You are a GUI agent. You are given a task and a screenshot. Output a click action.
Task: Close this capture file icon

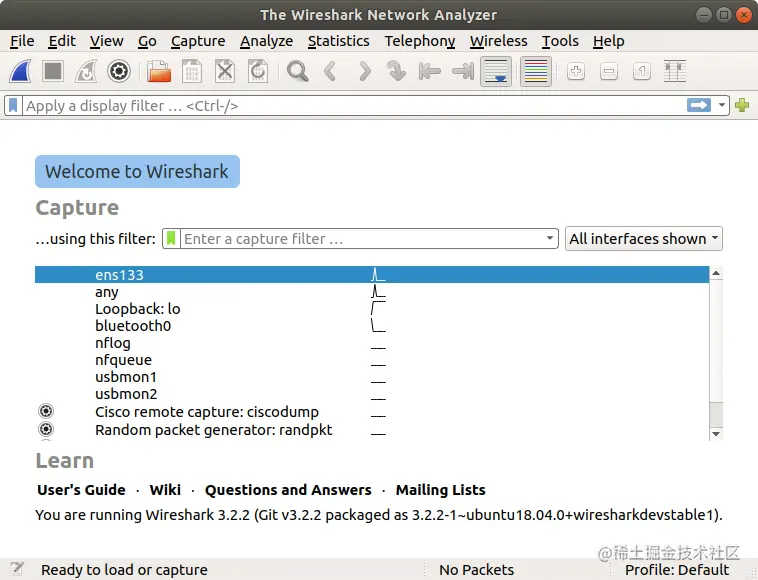click(x=225, y=72)
